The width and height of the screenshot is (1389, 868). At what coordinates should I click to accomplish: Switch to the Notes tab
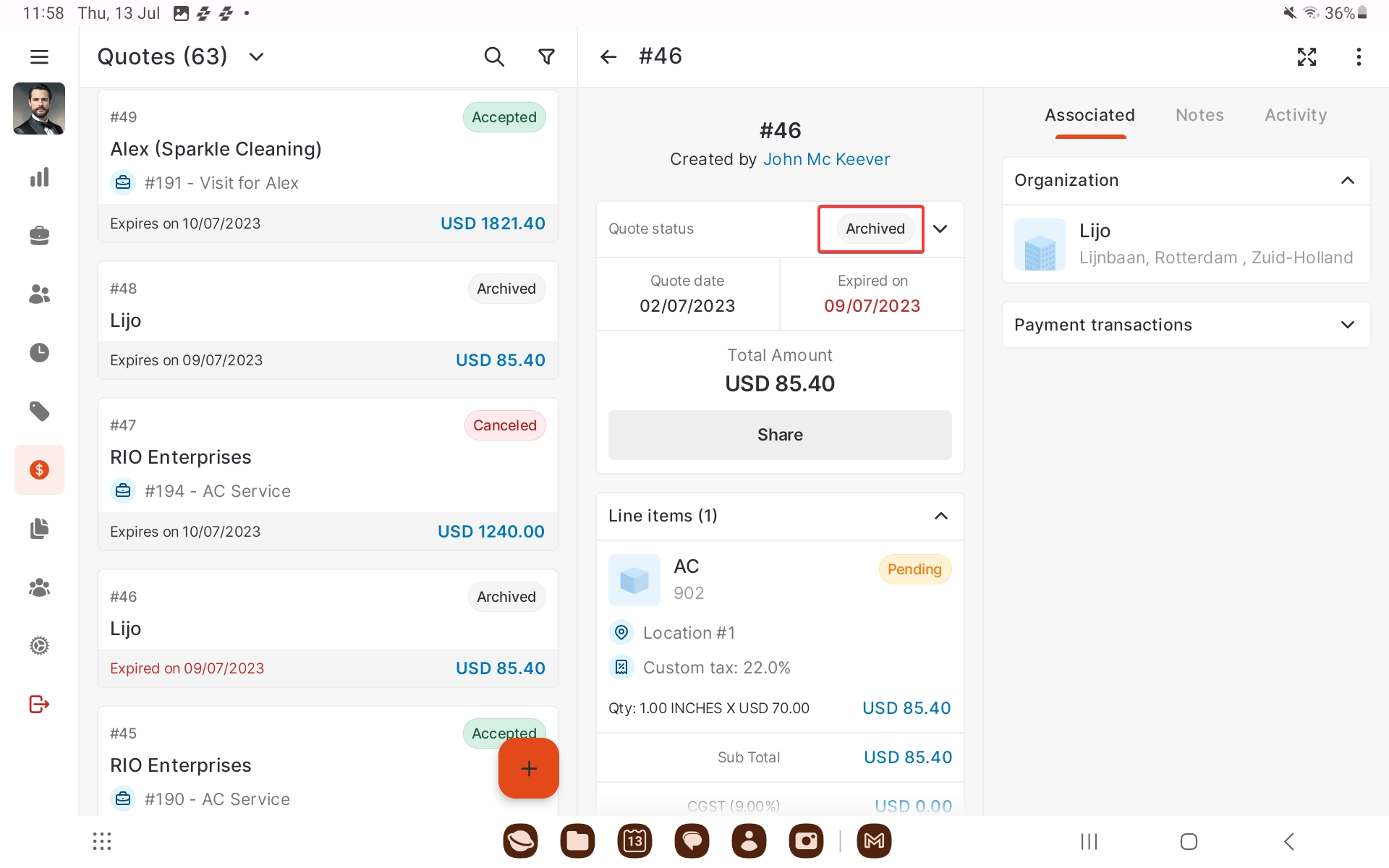pos(1199,115)
